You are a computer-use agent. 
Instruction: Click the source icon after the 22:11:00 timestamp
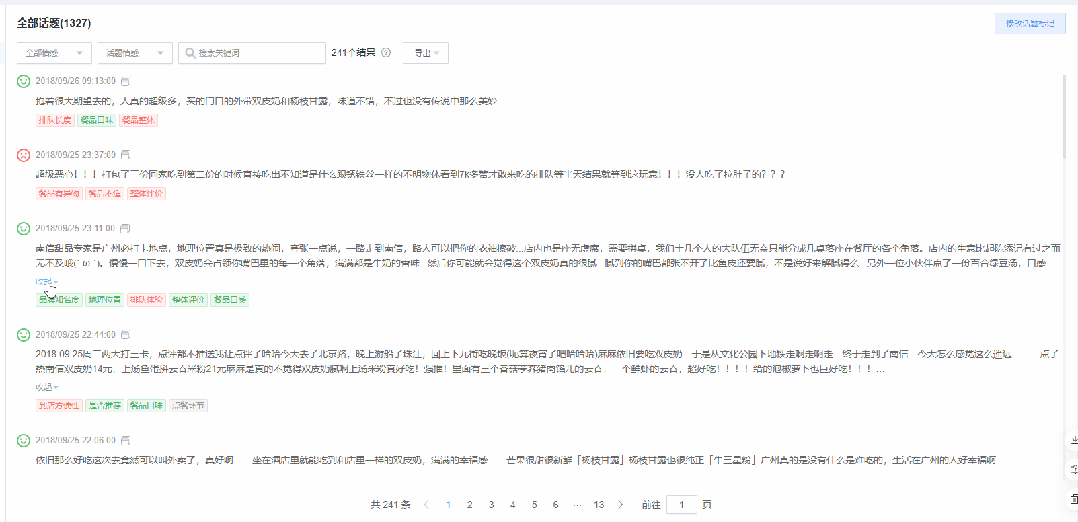click(x=125, y=334)
